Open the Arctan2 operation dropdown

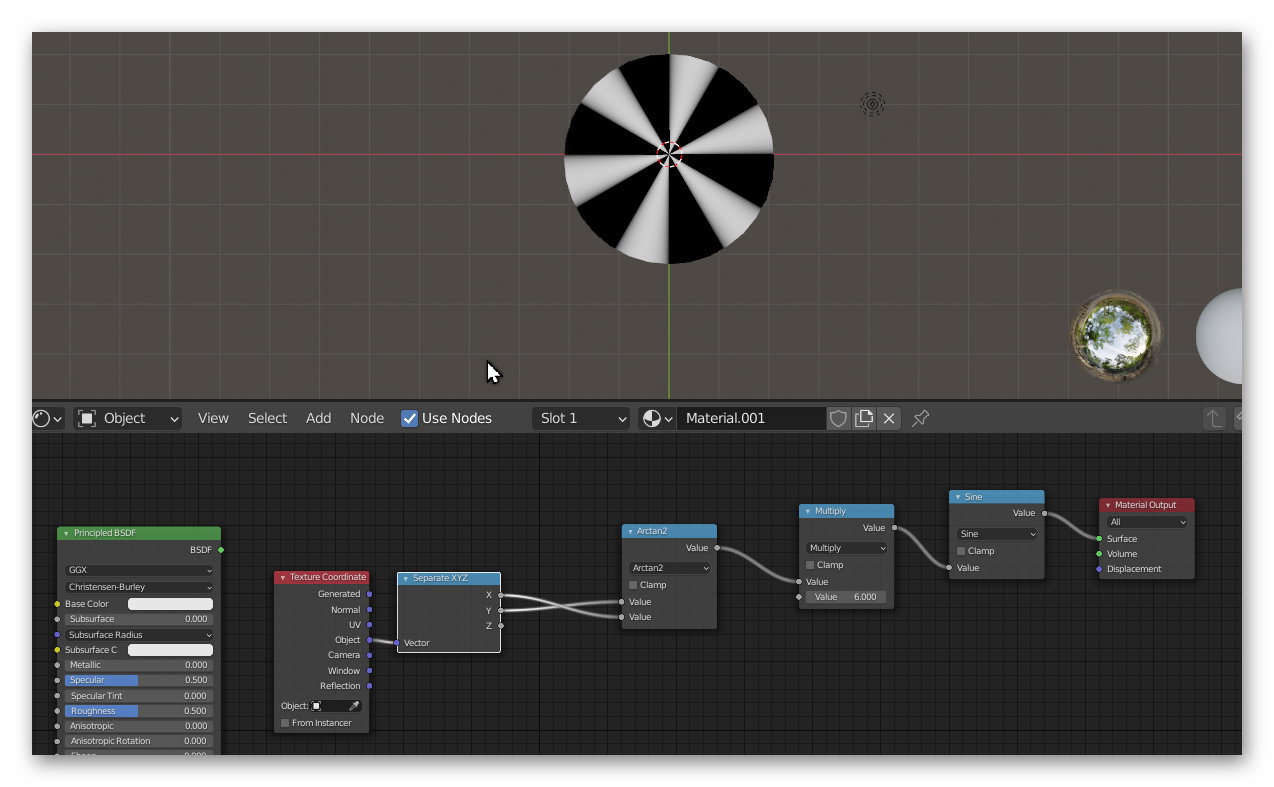(x=669, y=568)
